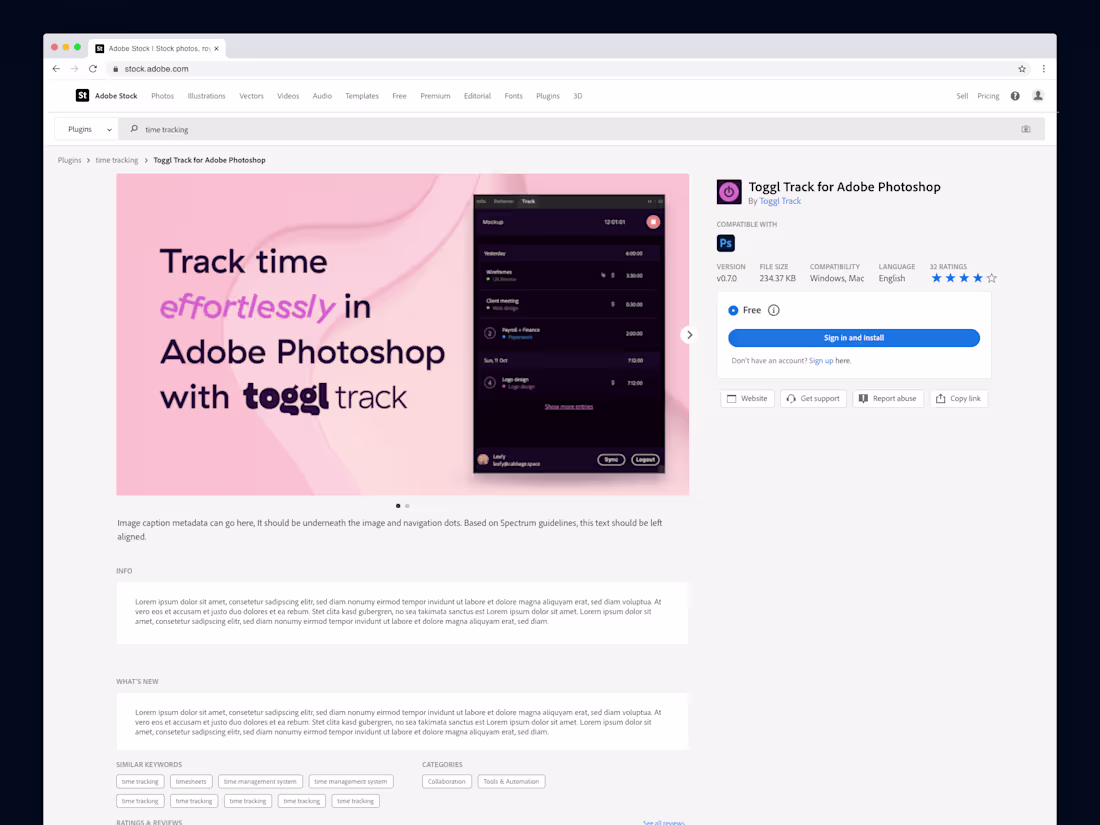Viewport: 1100px width, 825px height.
Task: Click the Adobe Stock St logo
Action: 82,95
